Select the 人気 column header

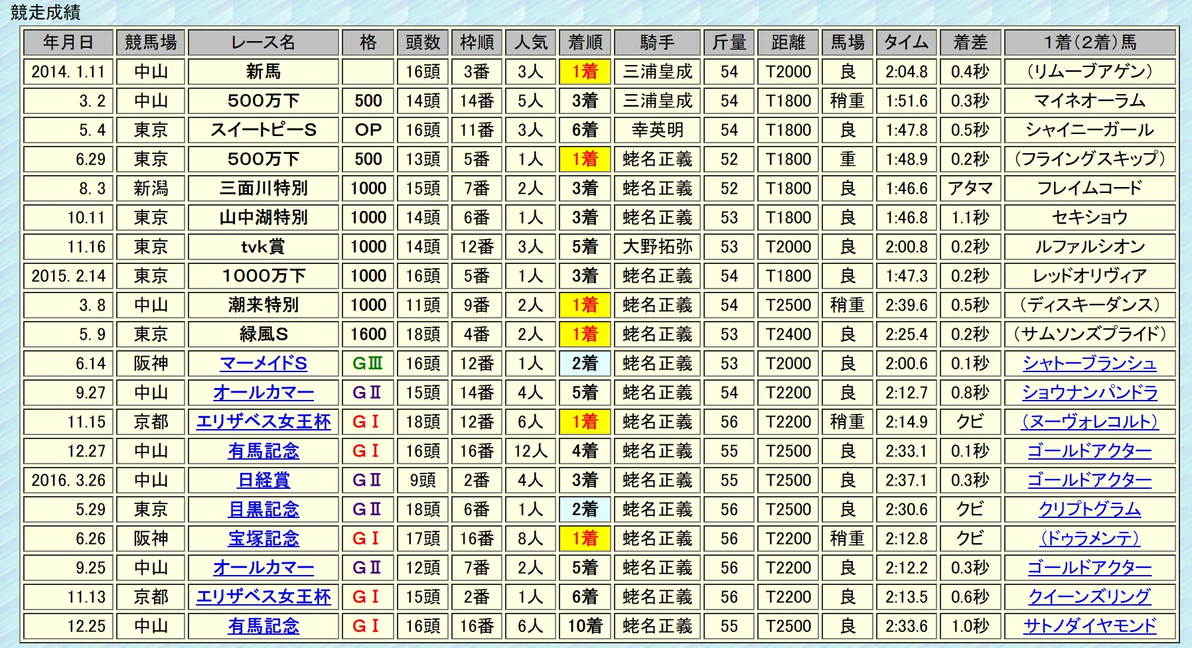530,43
